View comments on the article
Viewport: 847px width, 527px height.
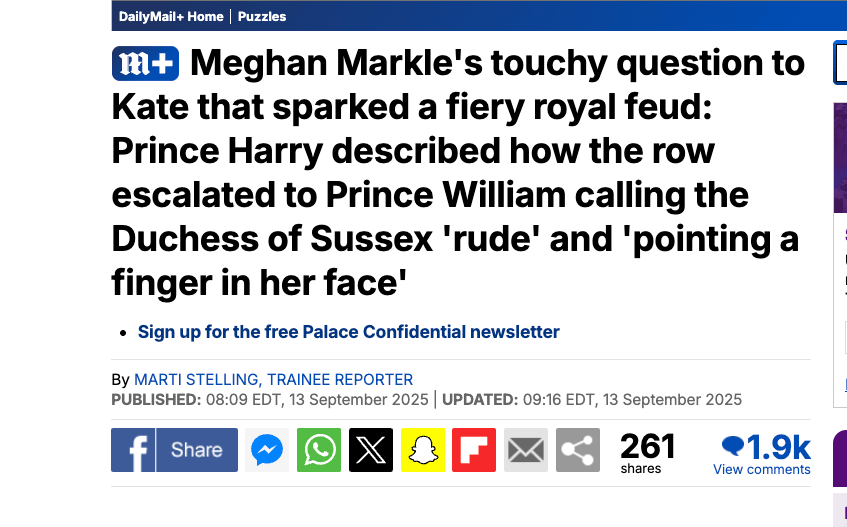click(761, 470)
